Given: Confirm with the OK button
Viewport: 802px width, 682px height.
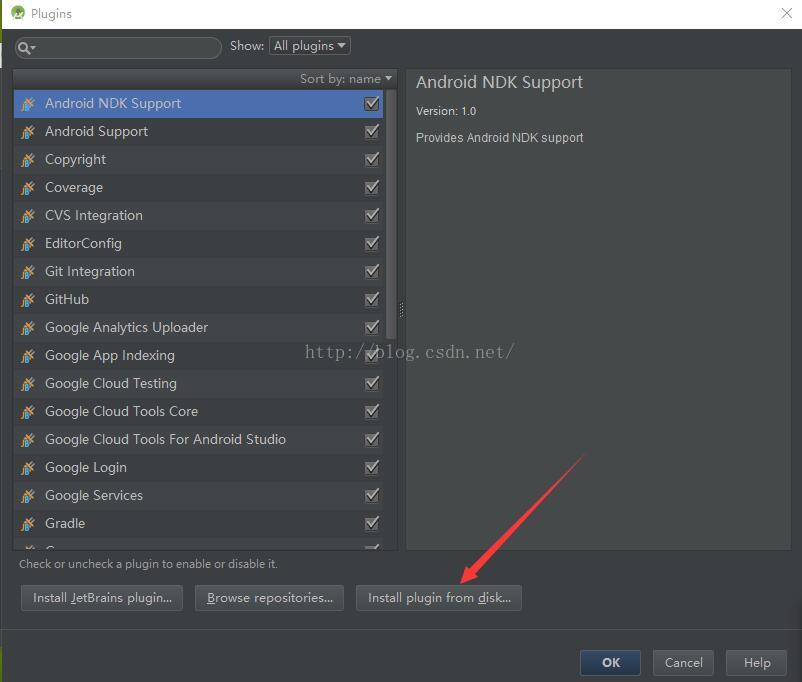Looking at the screenshot, I should click(x=610, y=663).
